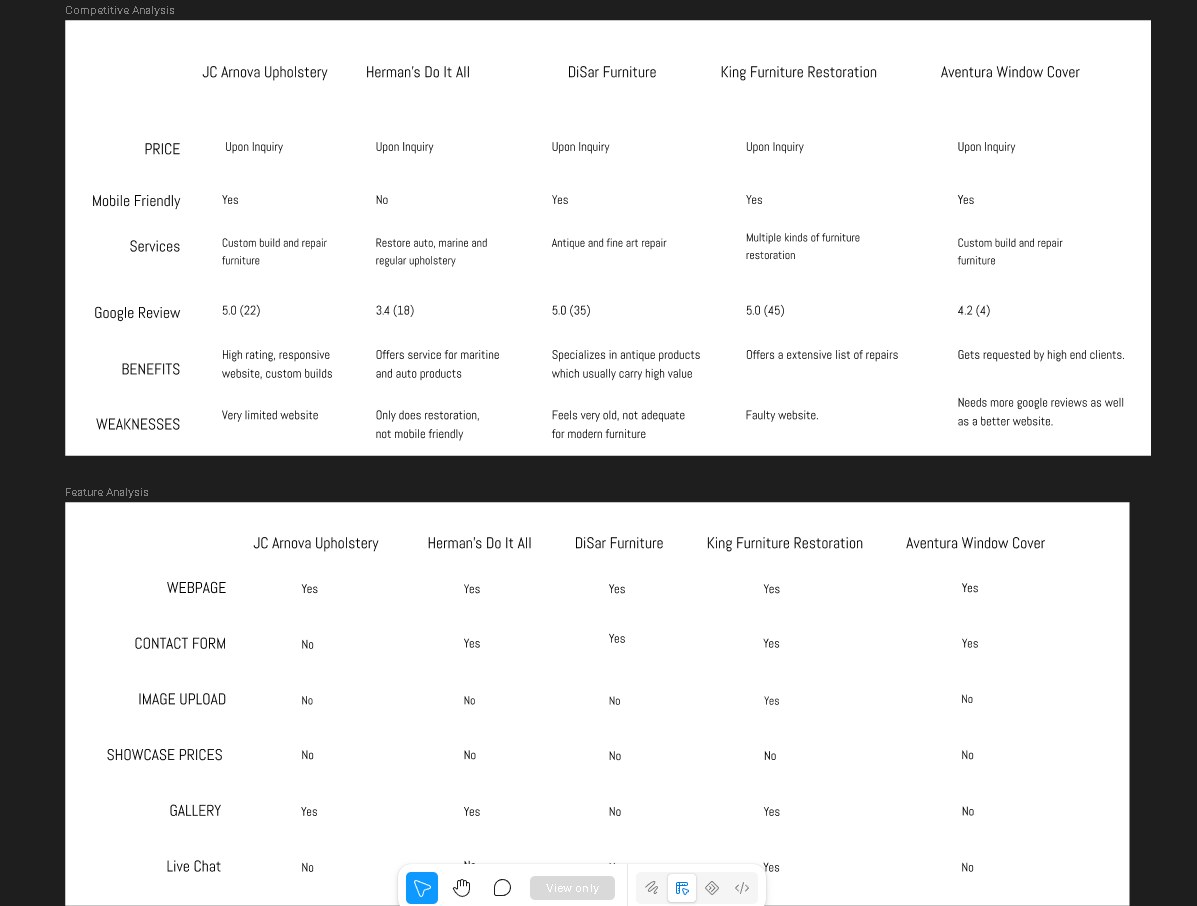Click King Furniture's IMAGE UPLOAD 'Yes' value
This screenshot has height=906, width=1197.
pyautogui.click(x=772, y=701)
